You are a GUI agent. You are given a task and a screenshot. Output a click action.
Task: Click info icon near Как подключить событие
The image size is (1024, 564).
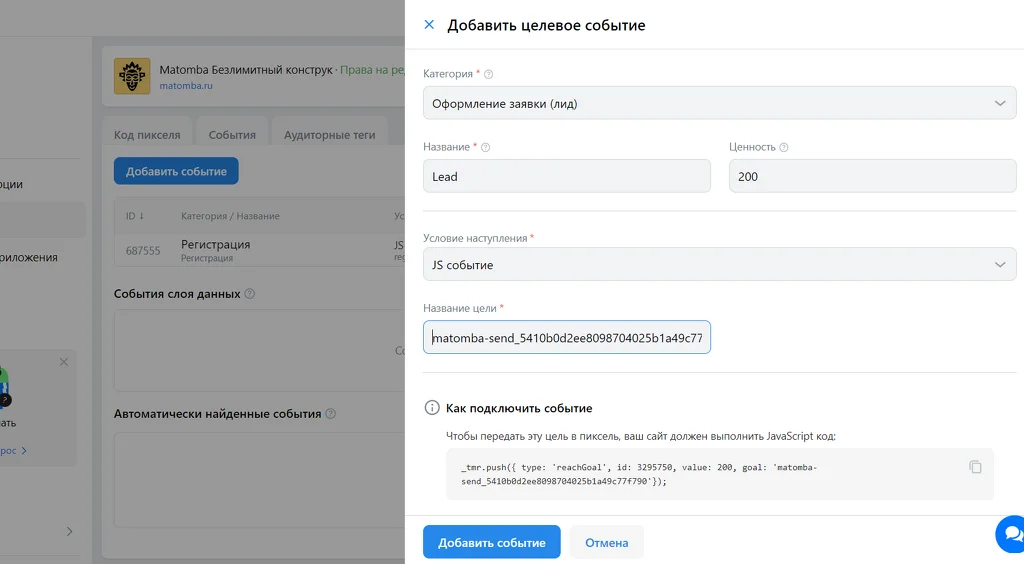point(432,408)
